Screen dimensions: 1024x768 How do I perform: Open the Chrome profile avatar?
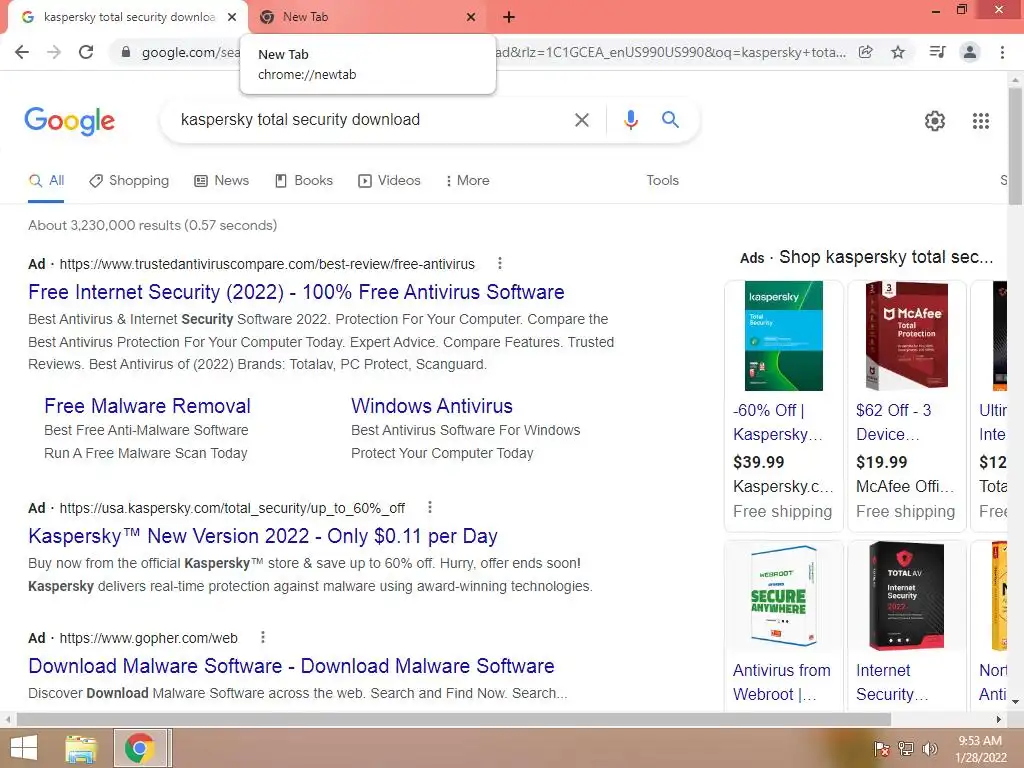970,52
